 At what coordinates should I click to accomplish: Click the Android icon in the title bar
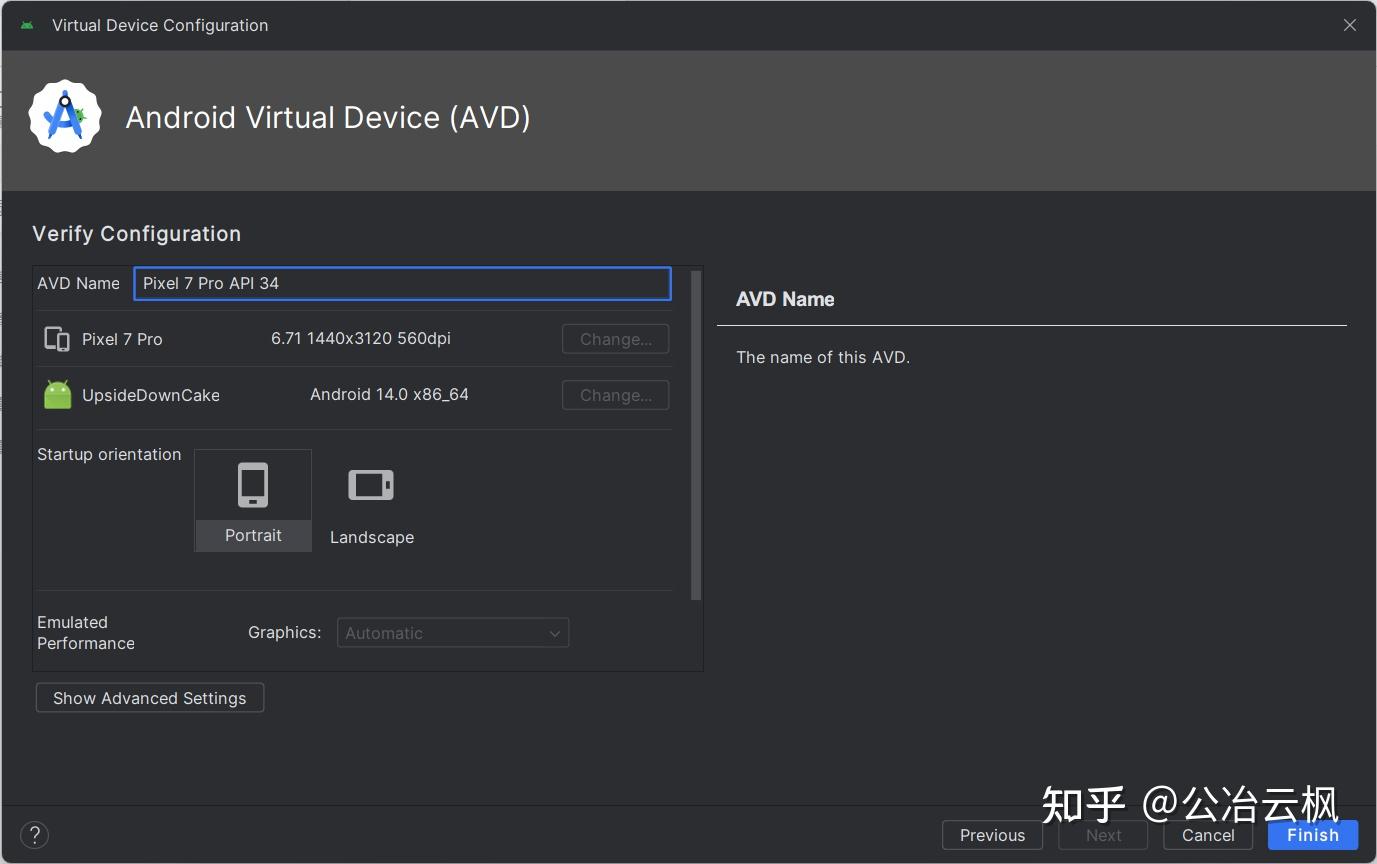[x=27, y=25]
